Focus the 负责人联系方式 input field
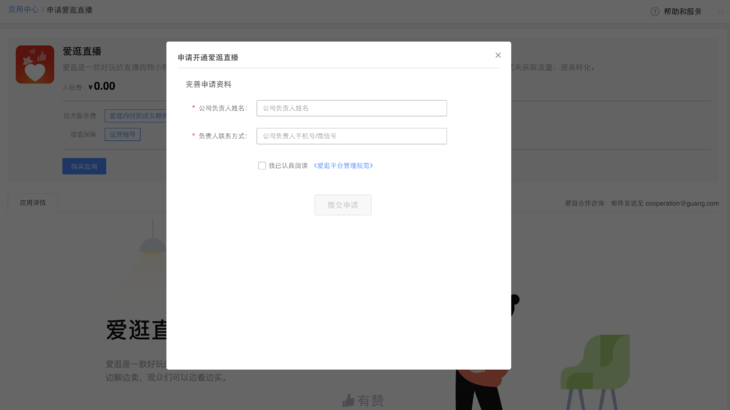 click(x=351, y=136)
